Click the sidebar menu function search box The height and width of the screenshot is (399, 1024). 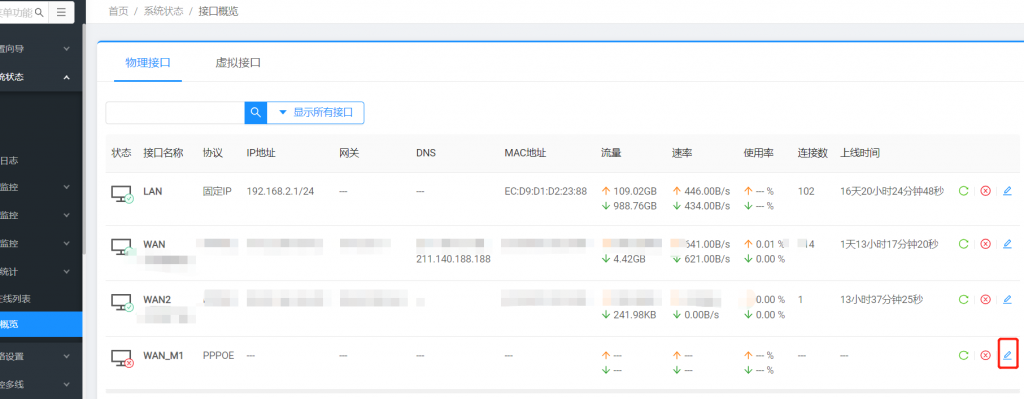click(16, 12)
